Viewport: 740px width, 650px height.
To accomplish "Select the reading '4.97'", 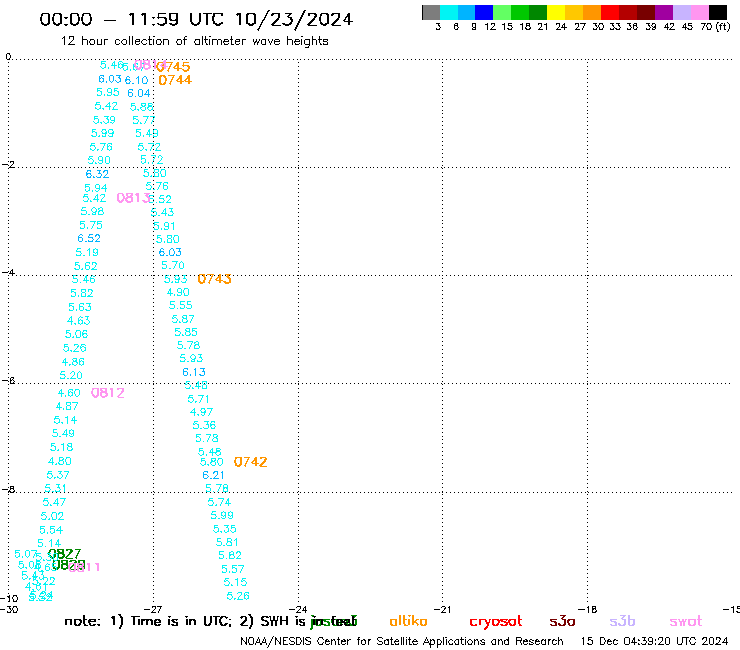I will (202, 412).
